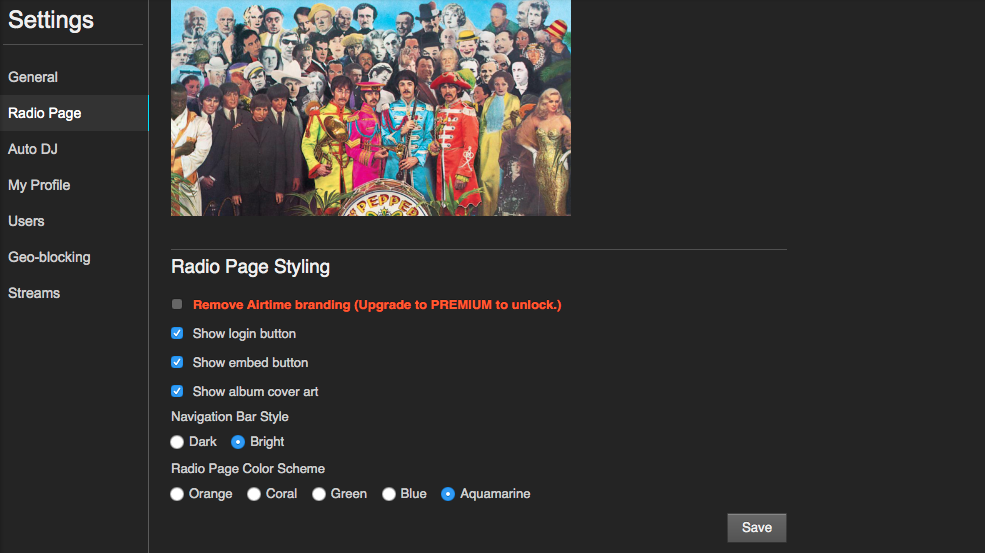
Task: Open General settings section
Action: point(33,77)
